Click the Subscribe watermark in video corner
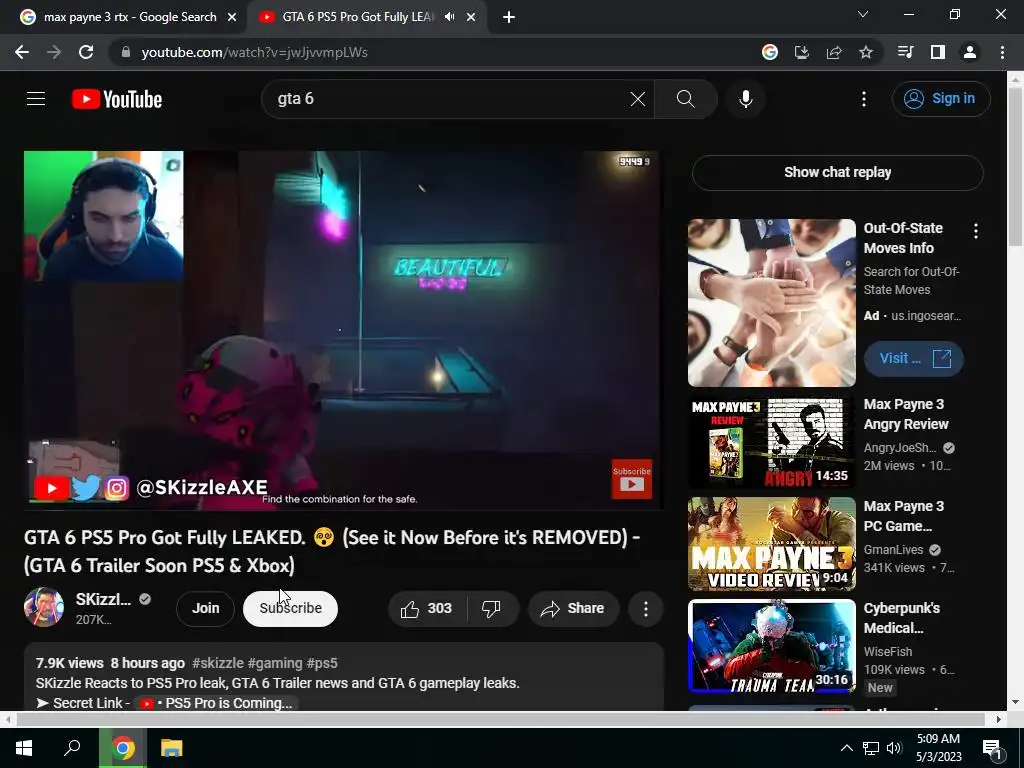 coord(631,479)
